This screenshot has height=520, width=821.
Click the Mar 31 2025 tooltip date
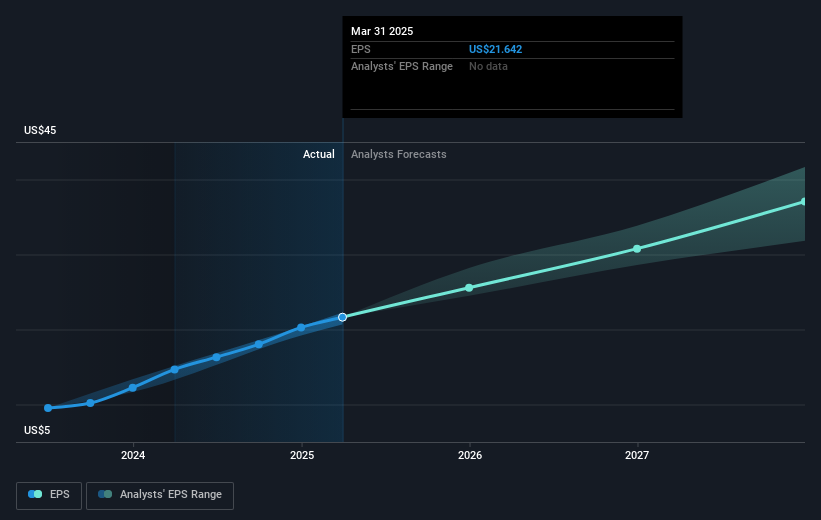coord(382,31)
